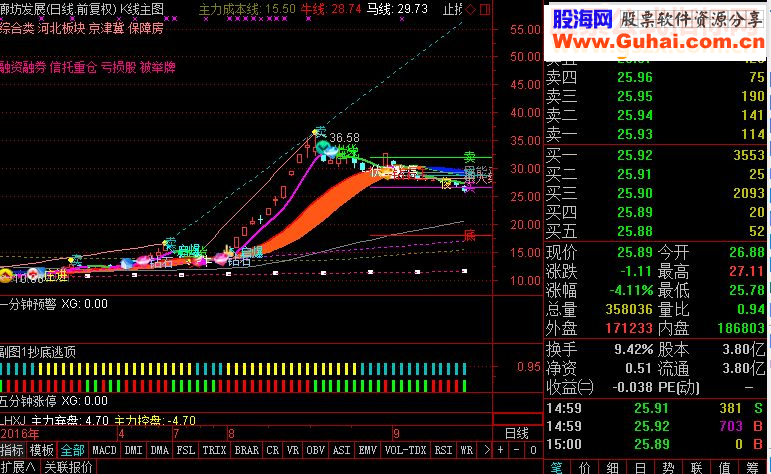Click the plus zoom button on indicator bar

coord(501,450)
